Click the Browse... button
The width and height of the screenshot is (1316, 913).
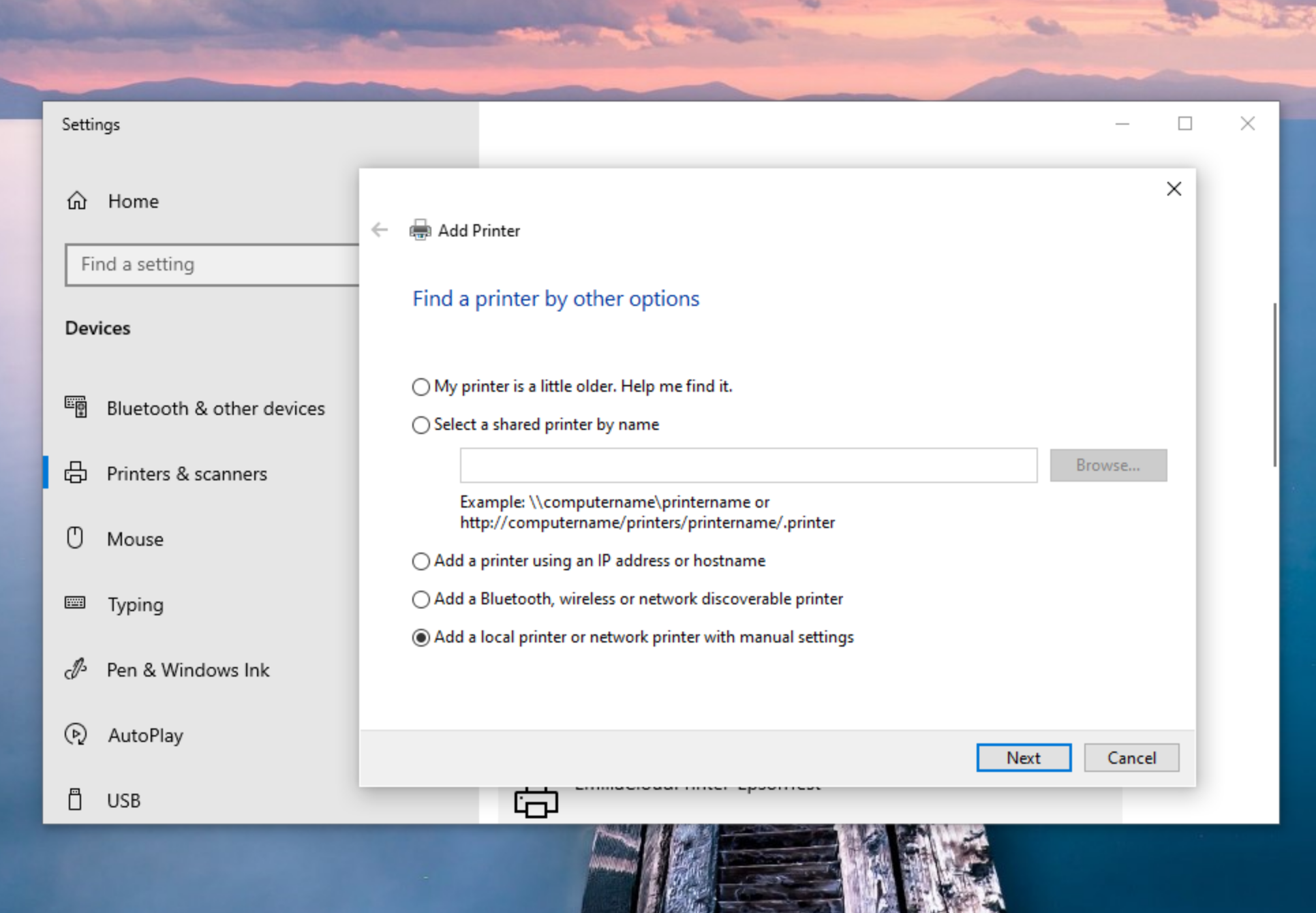point(1107,465)
